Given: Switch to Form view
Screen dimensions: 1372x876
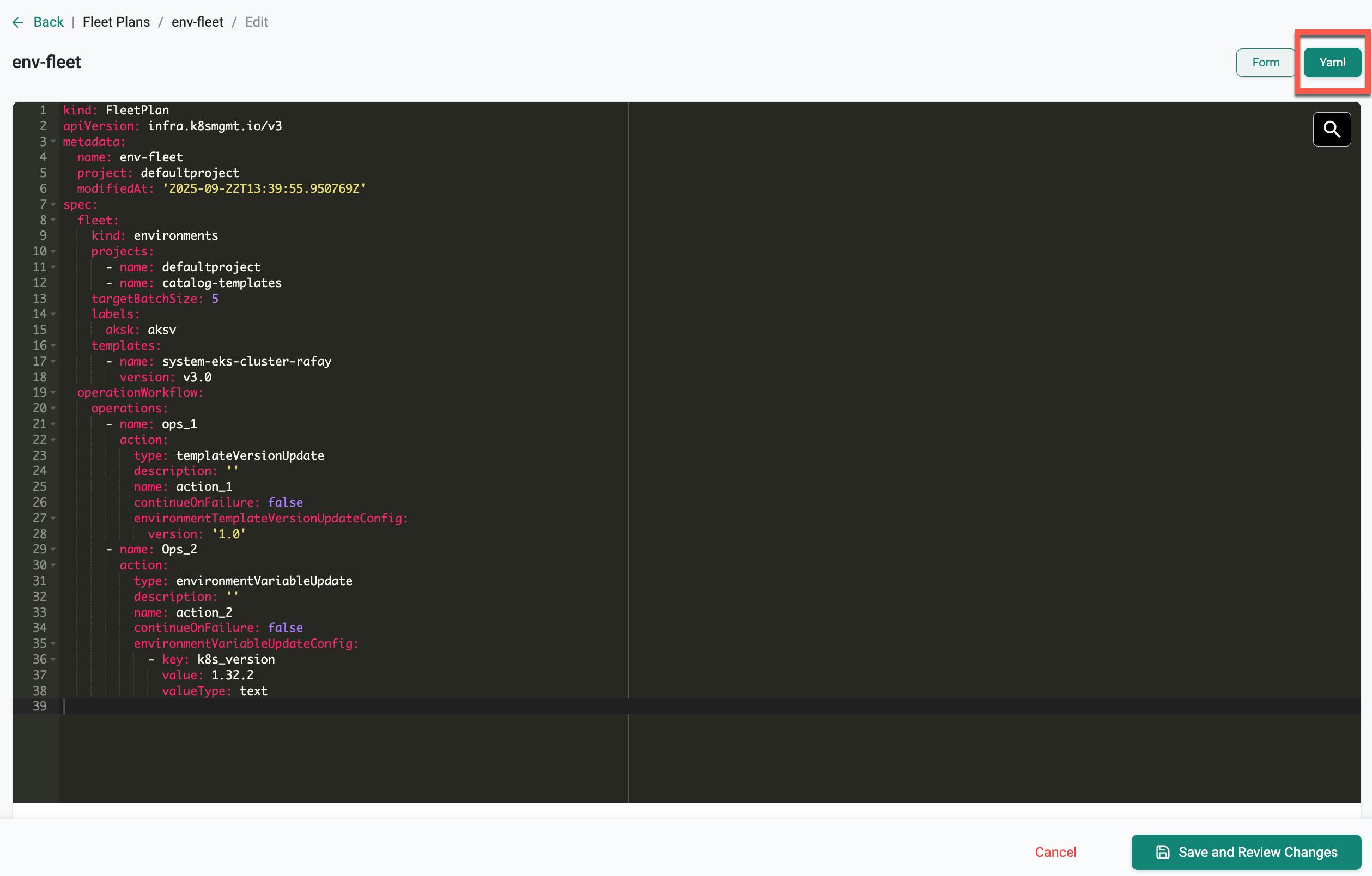Looking at the screenshot, I should click(1265, 63).
